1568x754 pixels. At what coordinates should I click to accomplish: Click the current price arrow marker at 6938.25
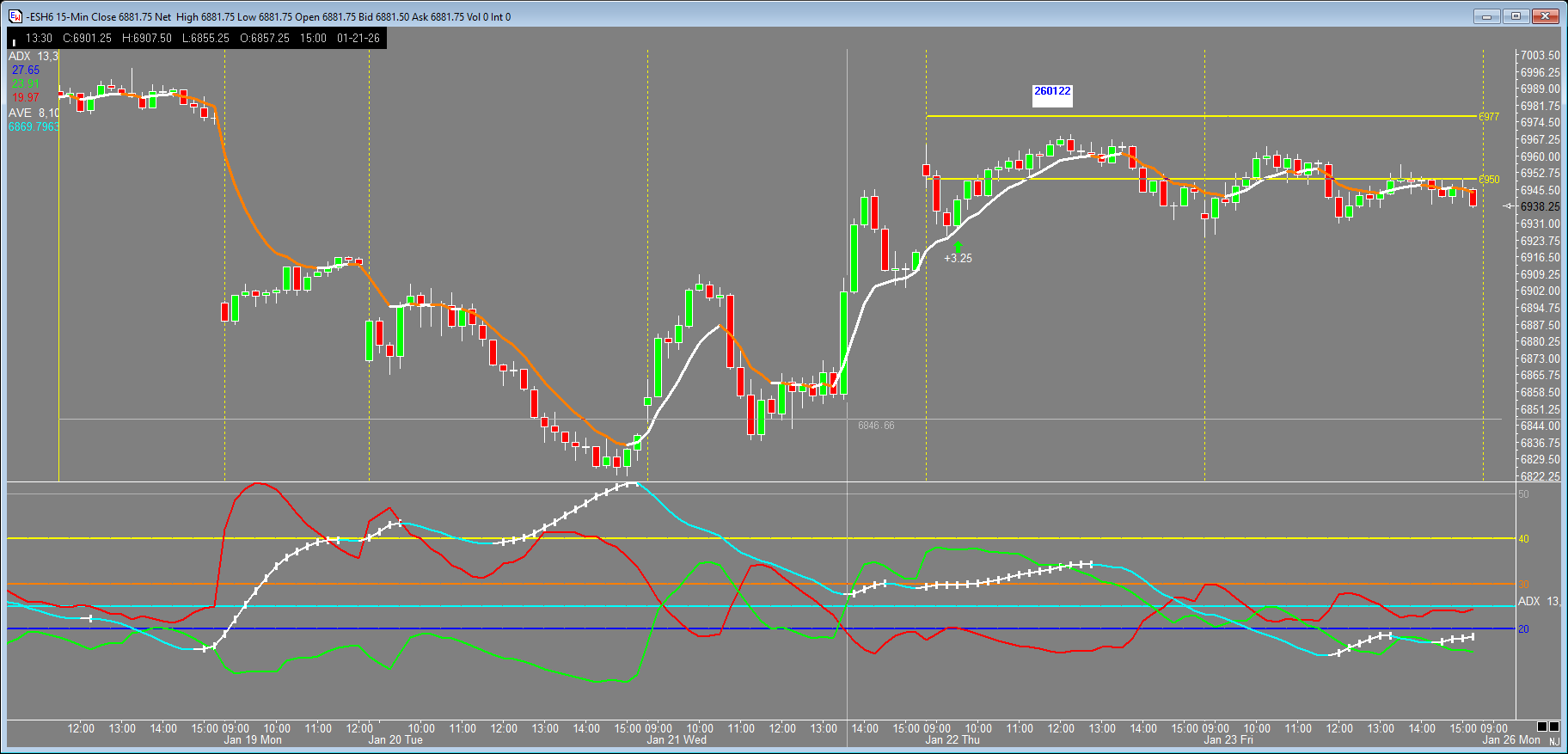pyautogui.click(x=1509, y=206)
